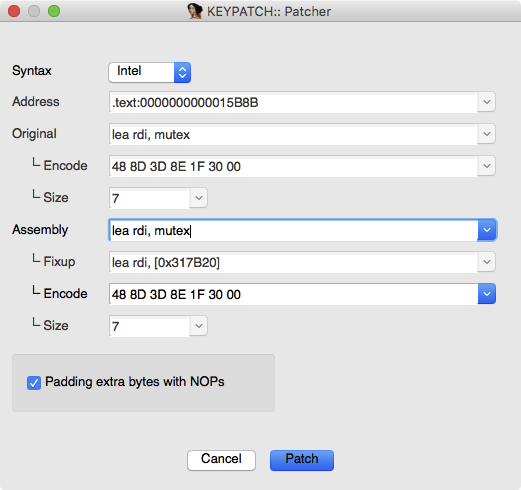
Task: Click the KEYPATCH:: Patcher window title
Action: point(269,12)
